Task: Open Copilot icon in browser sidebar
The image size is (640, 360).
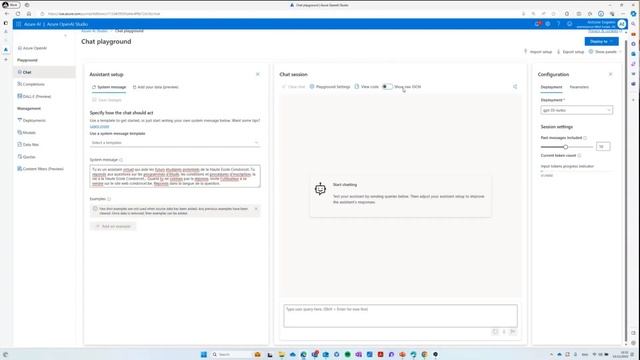Action: [633, 13]
